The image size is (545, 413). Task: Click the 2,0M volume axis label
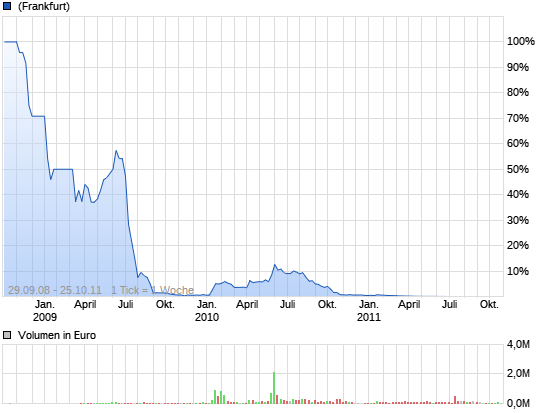(518, 373)
